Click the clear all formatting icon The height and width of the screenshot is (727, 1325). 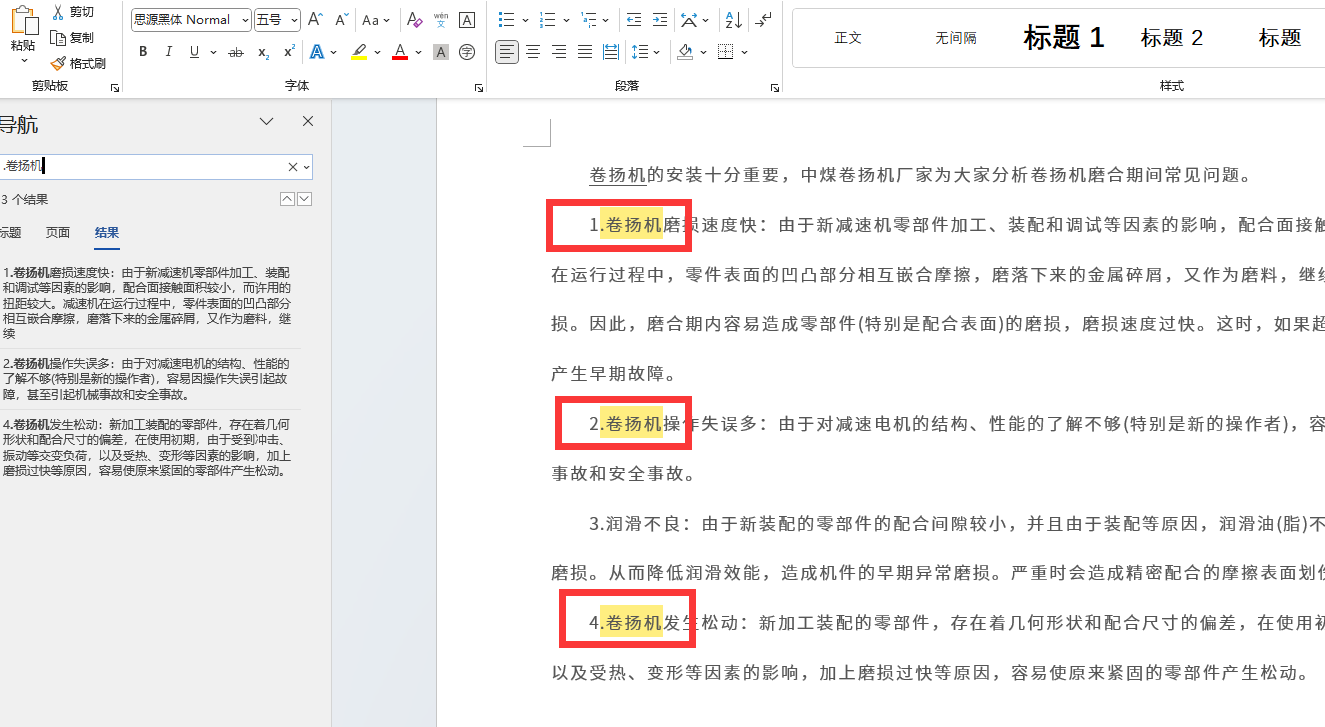[414, 19]
